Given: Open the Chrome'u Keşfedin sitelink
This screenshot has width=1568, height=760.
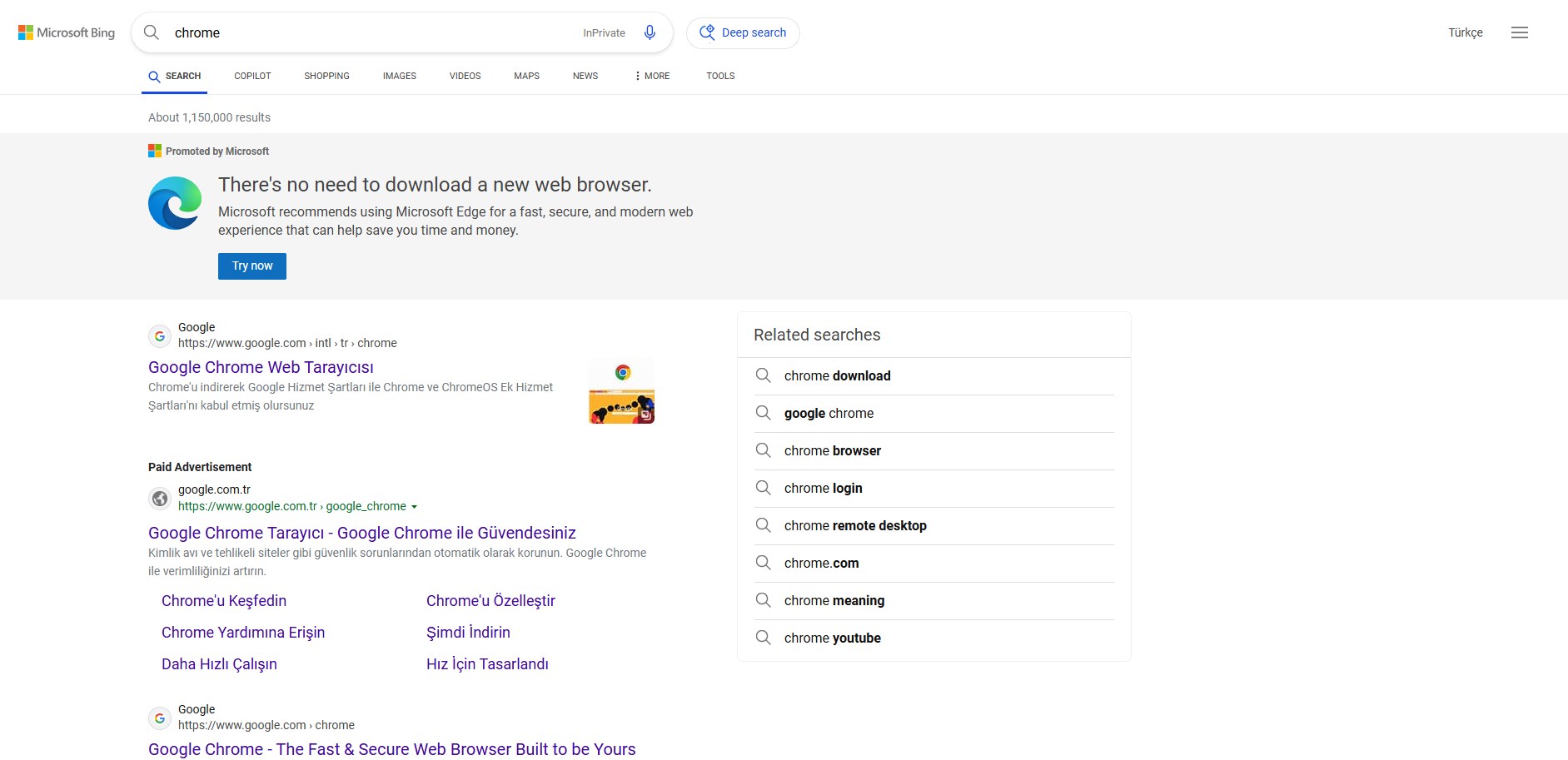Looking at the screenshot, I should coord(224,601).
